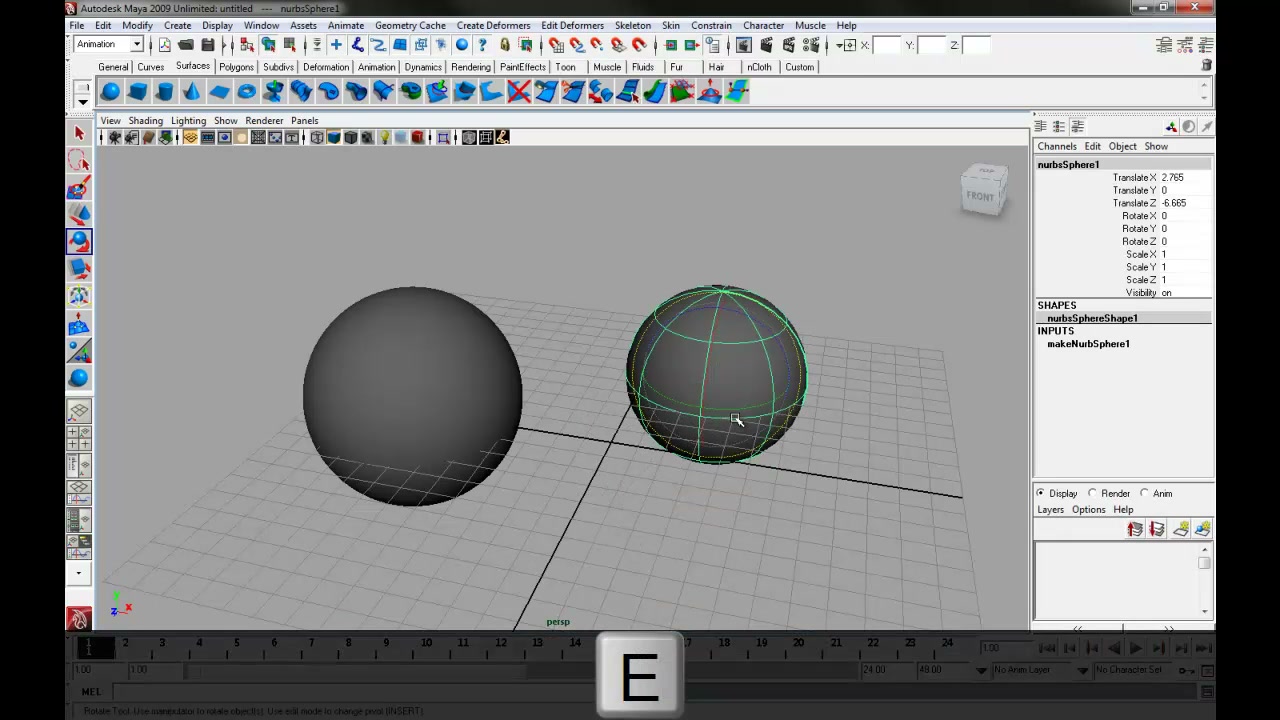This screenshot has height=720, width=1280.
Task: Create a NURBS plane from shelf
Action: point(219,92)
